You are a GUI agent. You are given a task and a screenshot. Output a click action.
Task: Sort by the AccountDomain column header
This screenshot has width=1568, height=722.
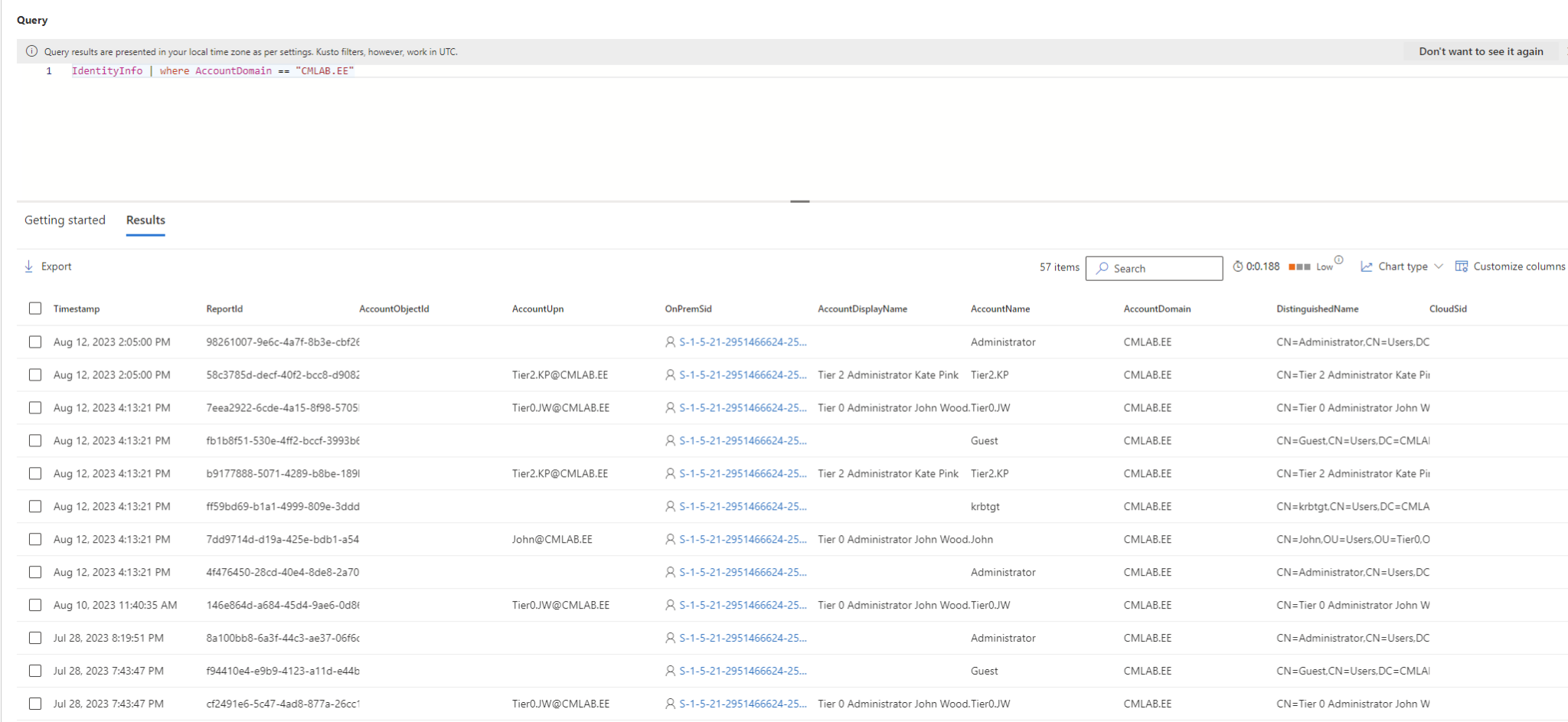[1157, 309]
